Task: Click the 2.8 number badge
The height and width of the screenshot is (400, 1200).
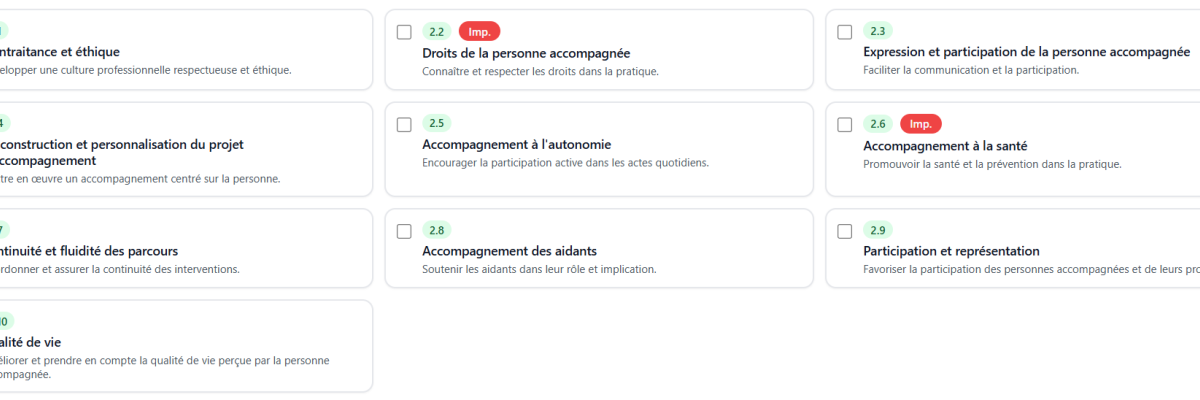Action: [437, 231]
